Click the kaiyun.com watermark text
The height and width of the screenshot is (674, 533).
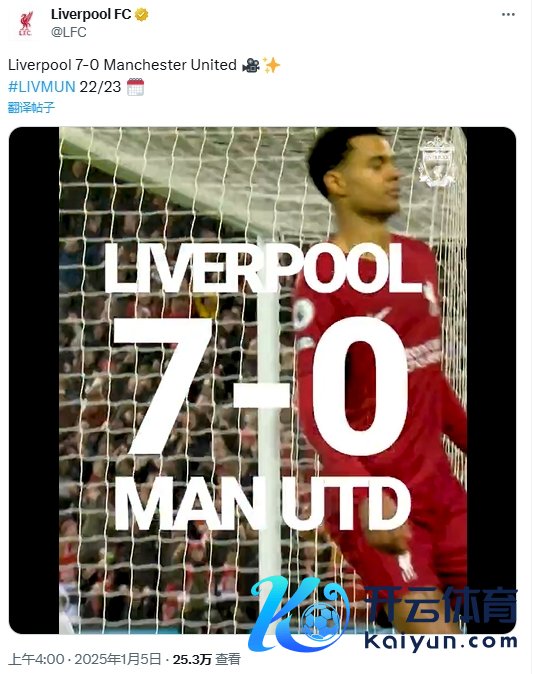click(x=441, y=641)
